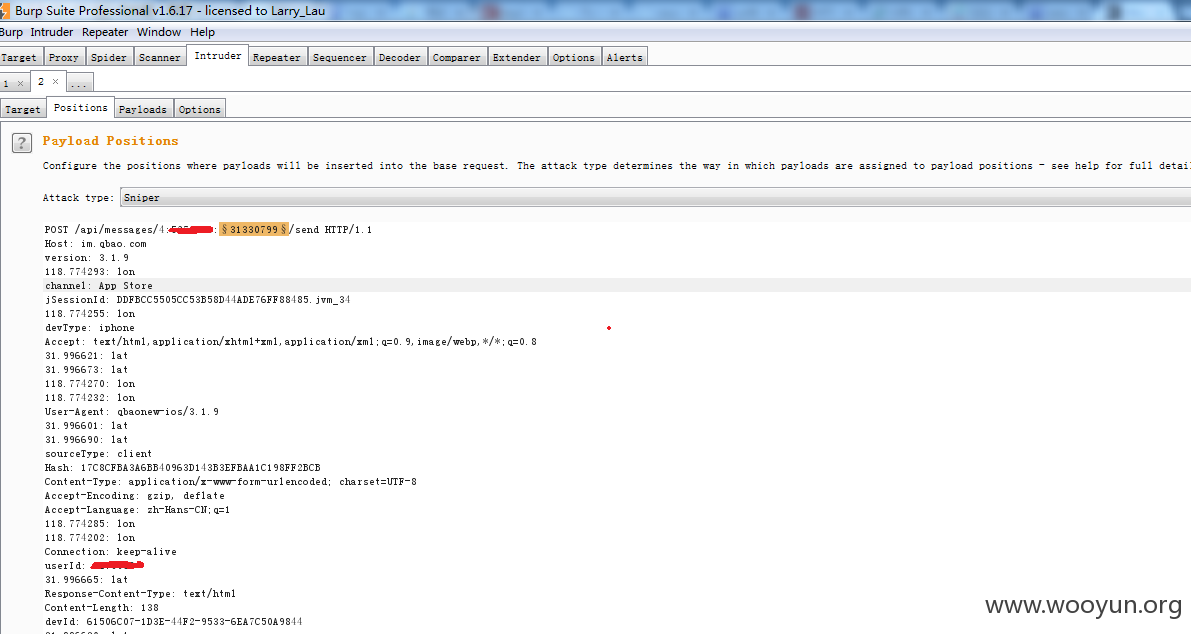Click the 31.996601: lat line
Screen dimensions: 1191x634
pyautogui.click(x=87, y=425)
